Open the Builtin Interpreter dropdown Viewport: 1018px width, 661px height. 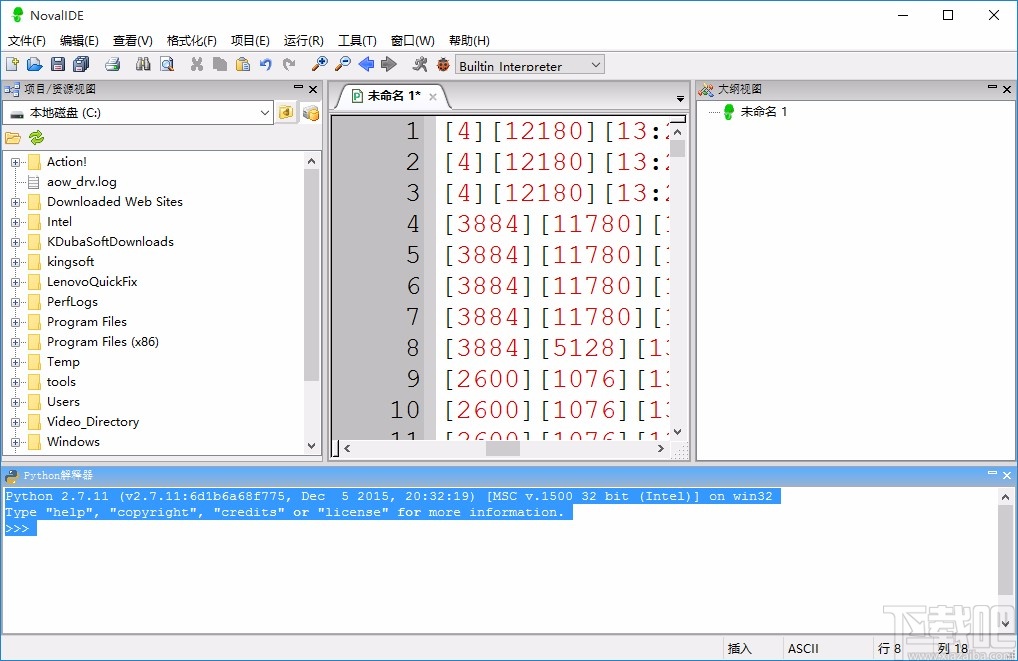click(530, 65)
